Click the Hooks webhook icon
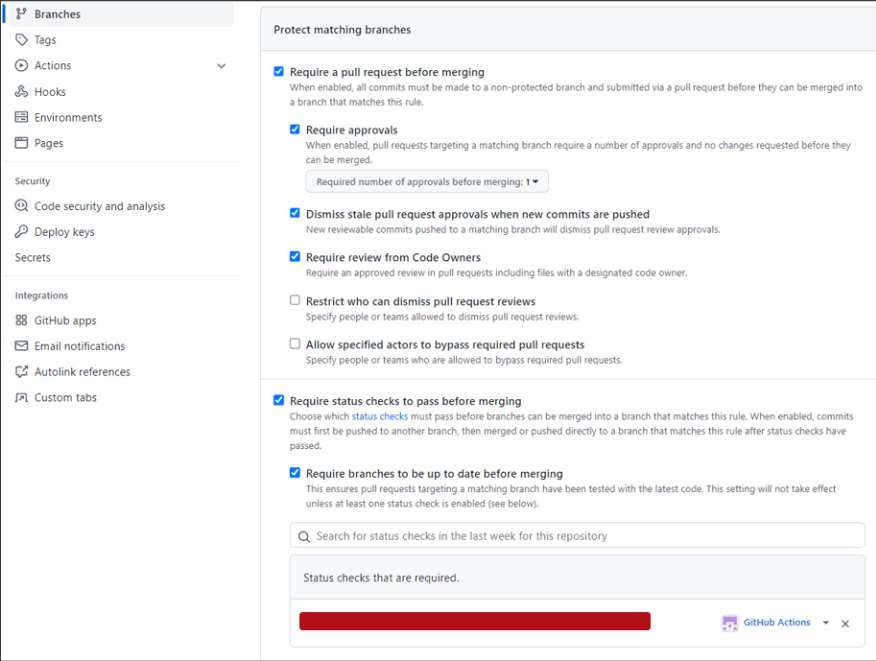 (22, 92)
